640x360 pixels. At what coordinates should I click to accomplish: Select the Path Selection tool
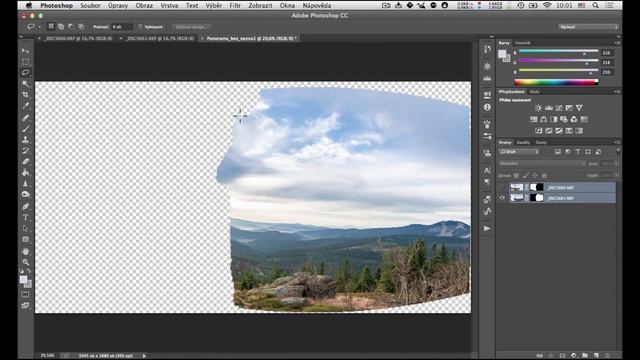pos(26,229)
